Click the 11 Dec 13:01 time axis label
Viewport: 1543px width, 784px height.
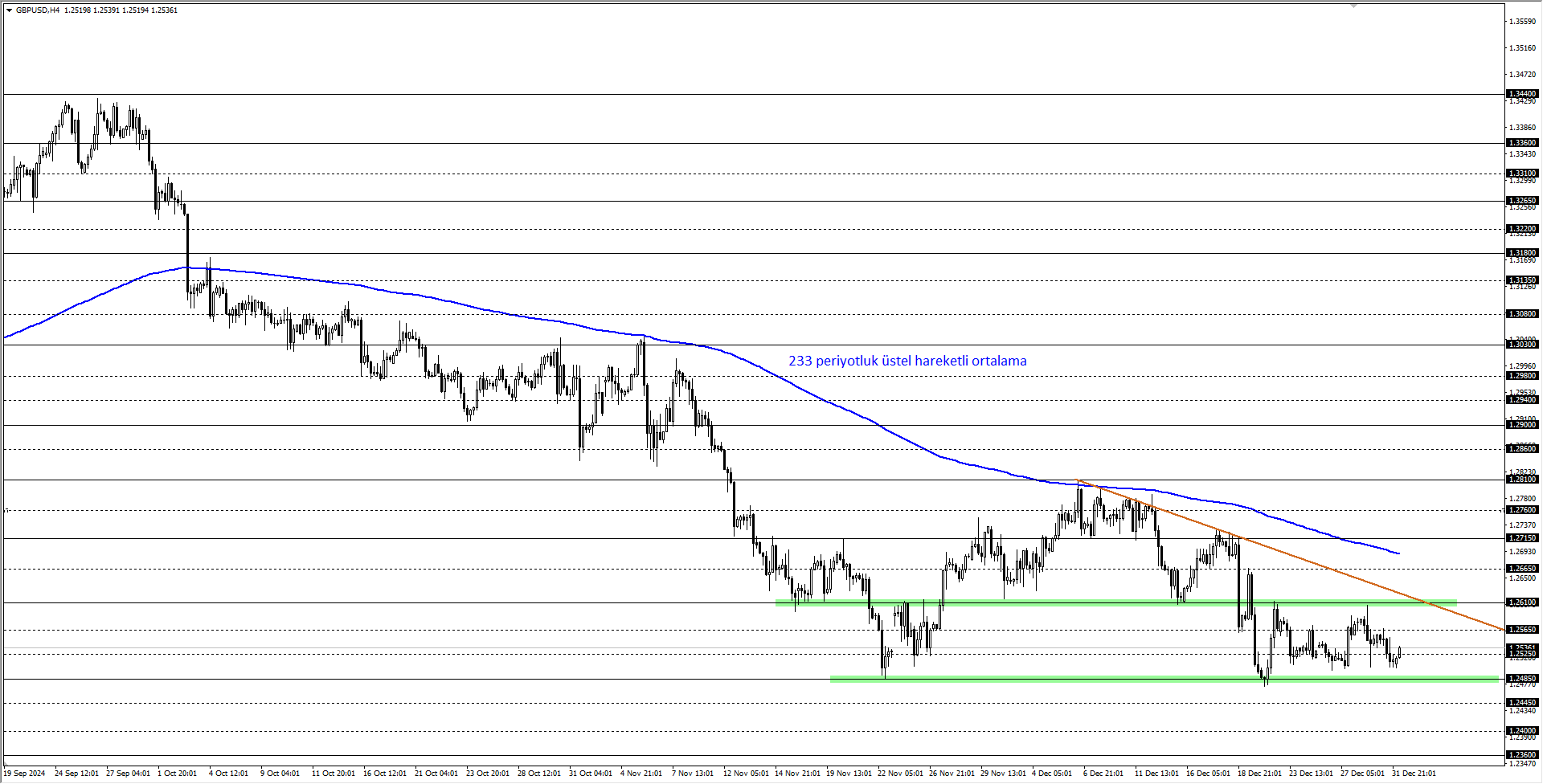coord(1157,774)
